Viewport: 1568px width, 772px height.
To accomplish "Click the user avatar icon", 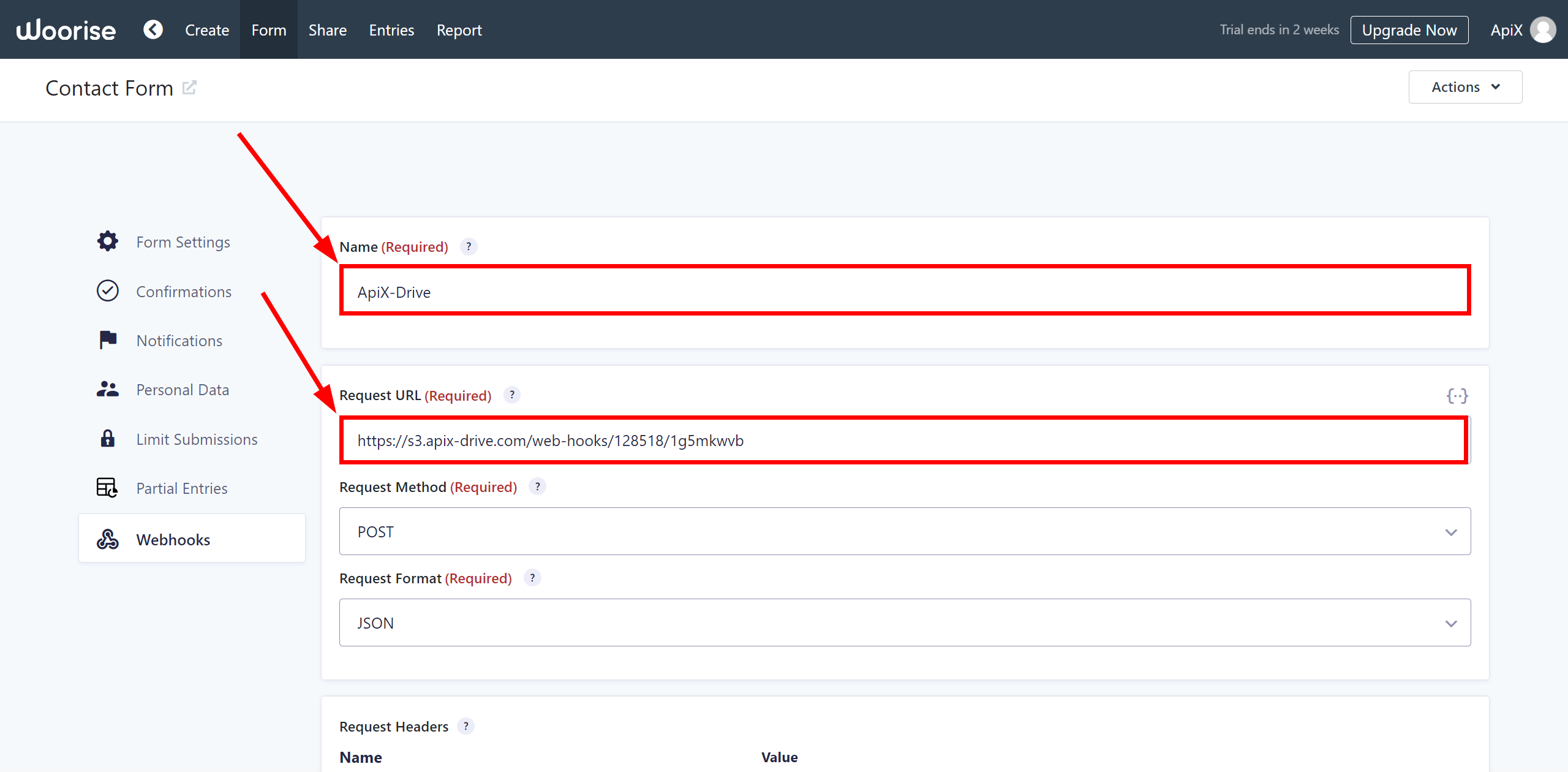I will 1543,30.
